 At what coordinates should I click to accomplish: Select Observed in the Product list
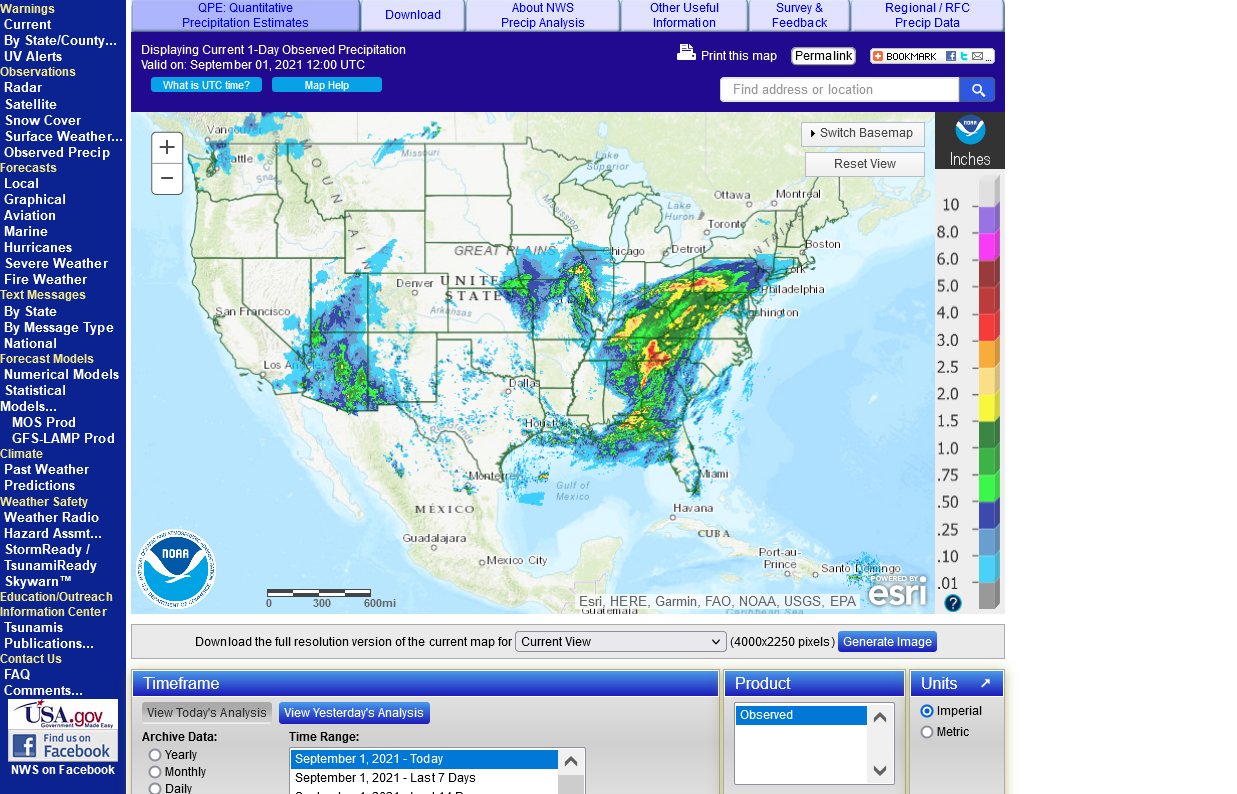coord(801,715)
